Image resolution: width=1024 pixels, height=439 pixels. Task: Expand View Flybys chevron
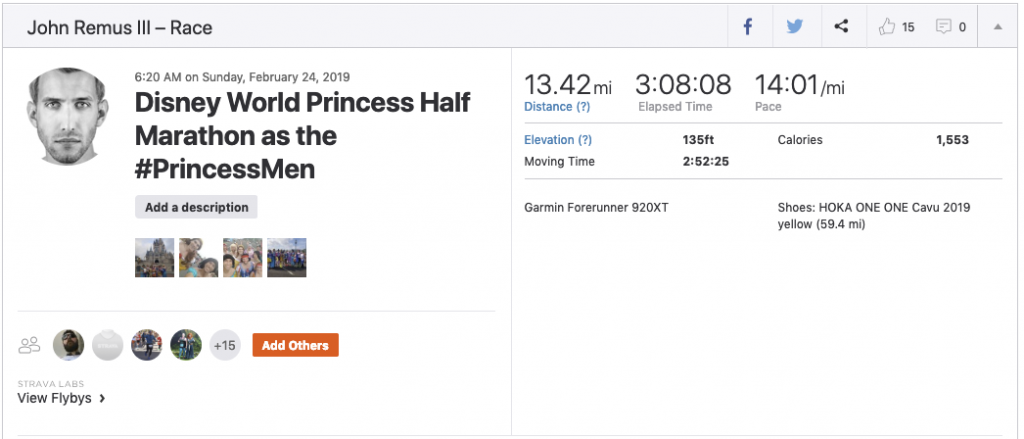[102, 399]
